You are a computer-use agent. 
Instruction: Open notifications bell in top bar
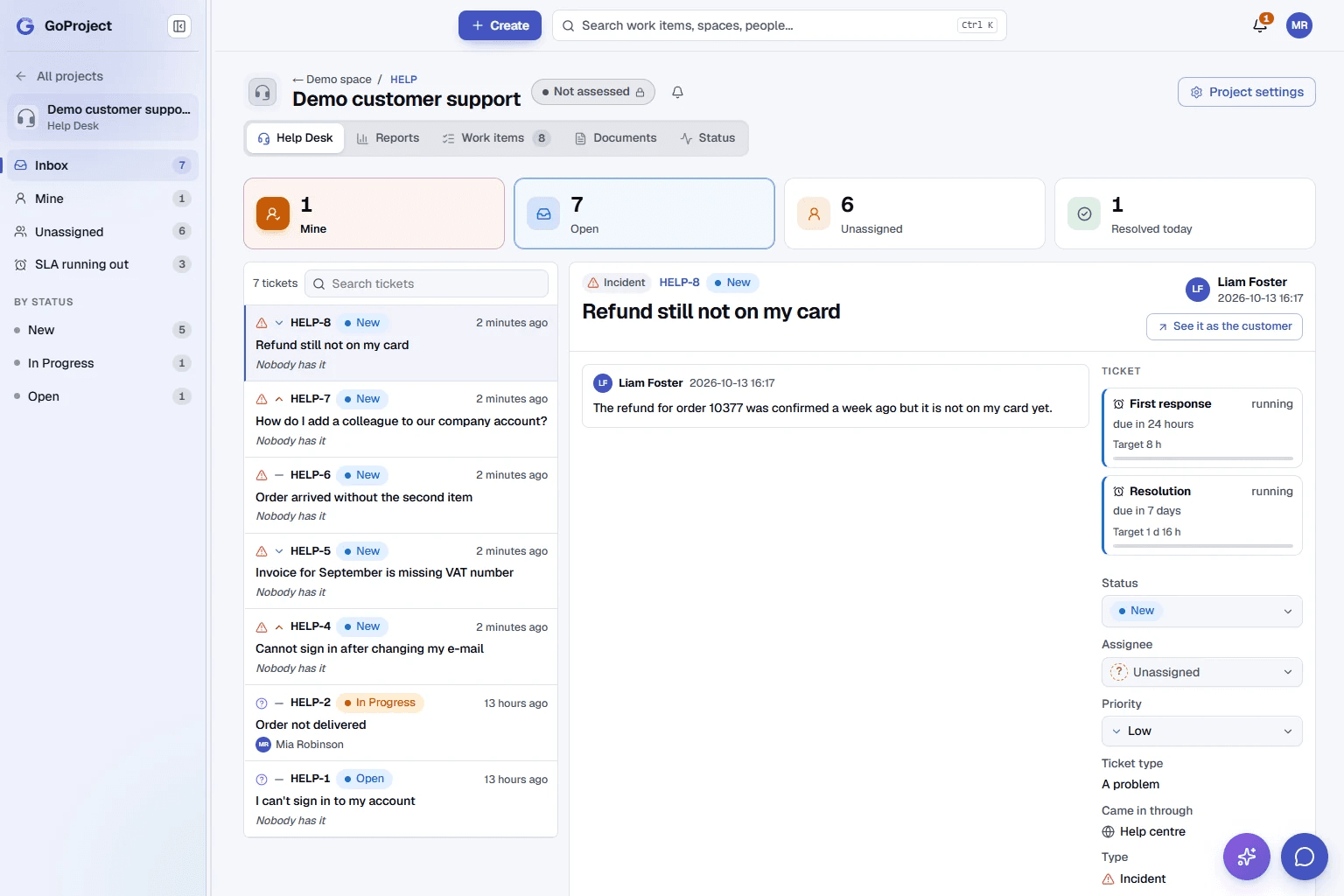click(1260, 25)
